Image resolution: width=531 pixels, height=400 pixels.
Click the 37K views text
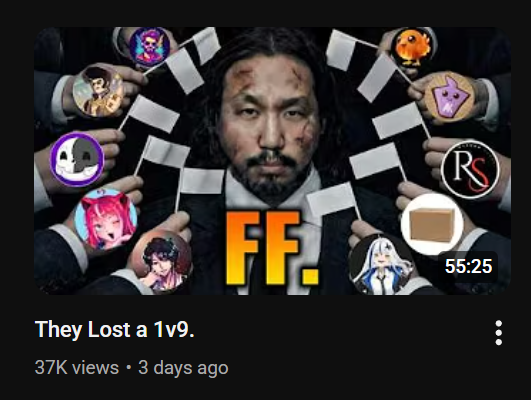click(x=77, y=367)
